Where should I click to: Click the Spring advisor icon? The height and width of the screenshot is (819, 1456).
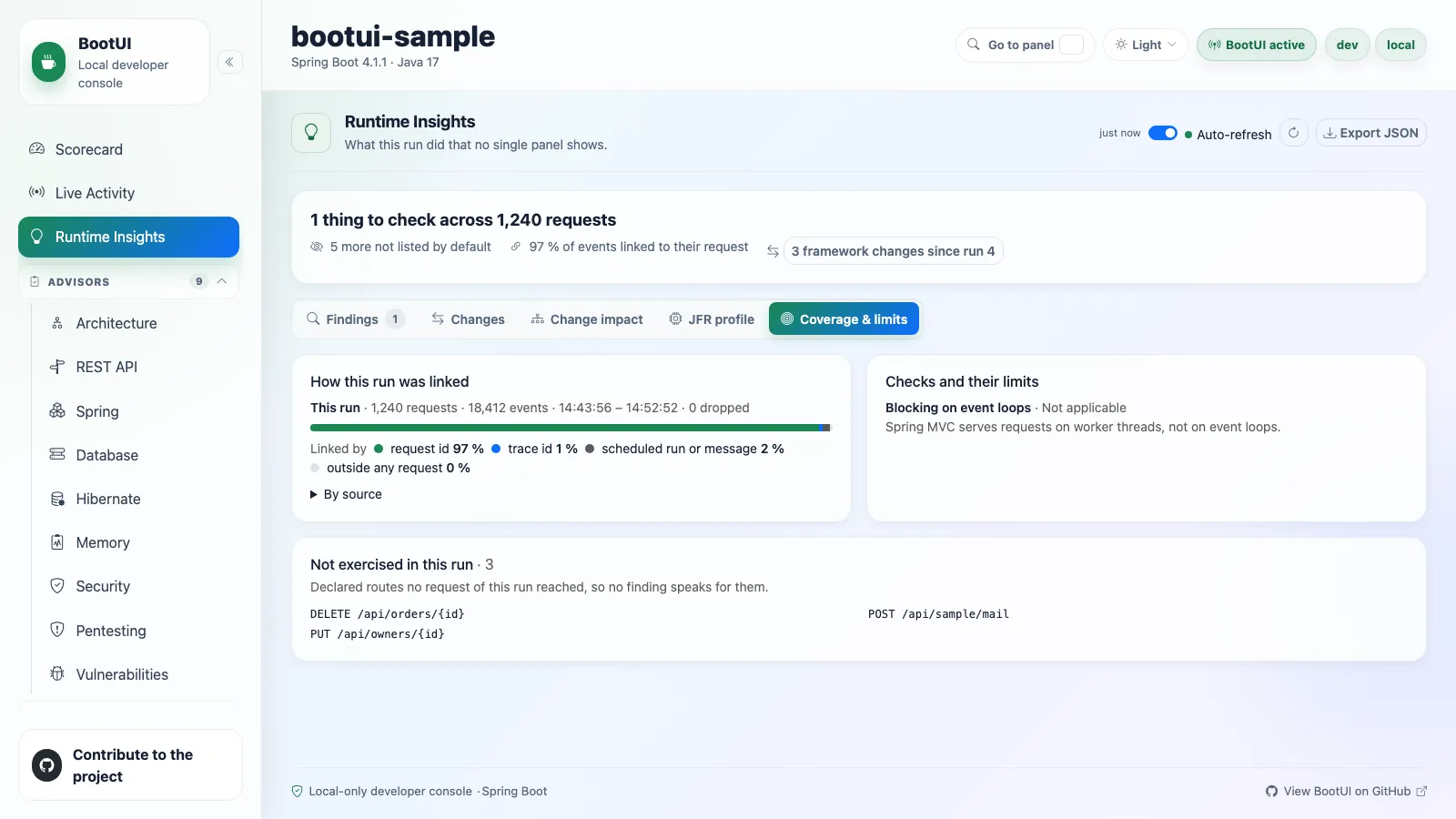click(57, 411)
